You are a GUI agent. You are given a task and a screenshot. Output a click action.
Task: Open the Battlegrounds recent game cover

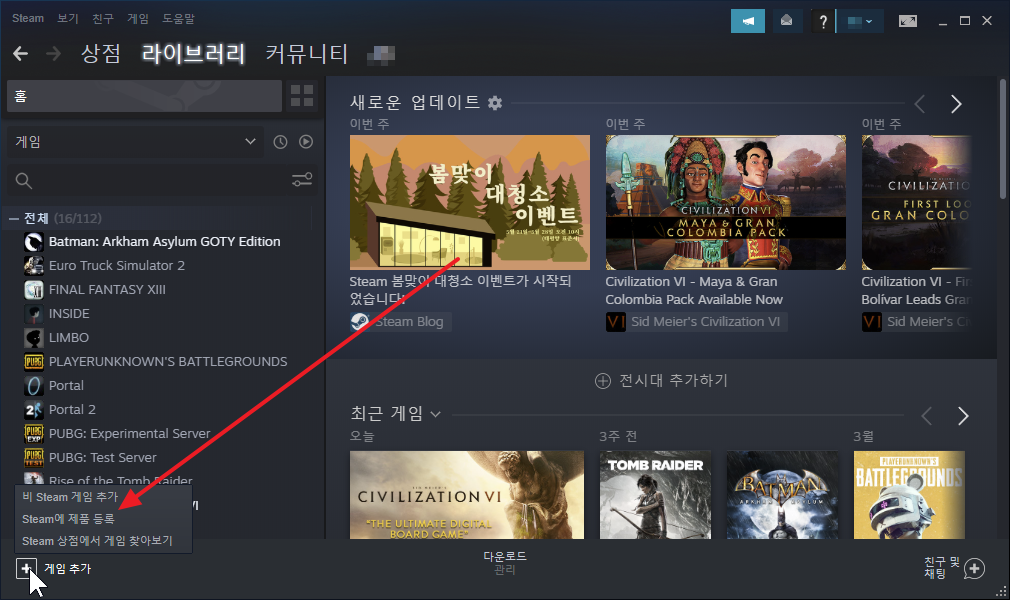[x=909, y=495]
